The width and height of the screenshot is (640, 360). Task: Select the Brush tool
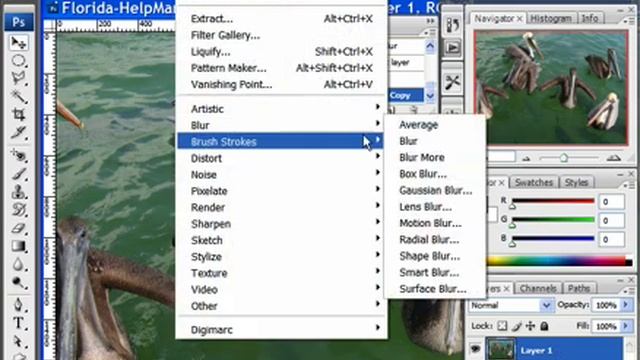coord(18,174)
